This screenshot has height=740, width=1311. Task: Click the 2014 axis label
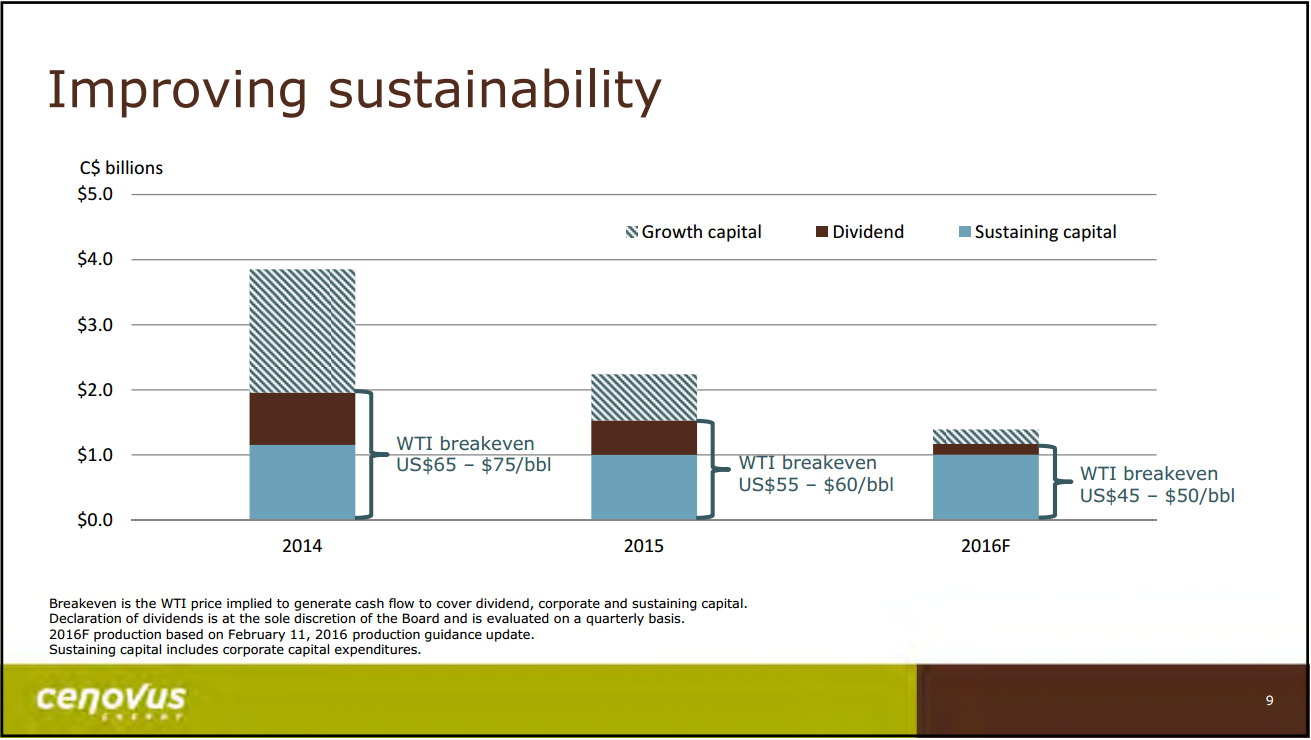302,547
